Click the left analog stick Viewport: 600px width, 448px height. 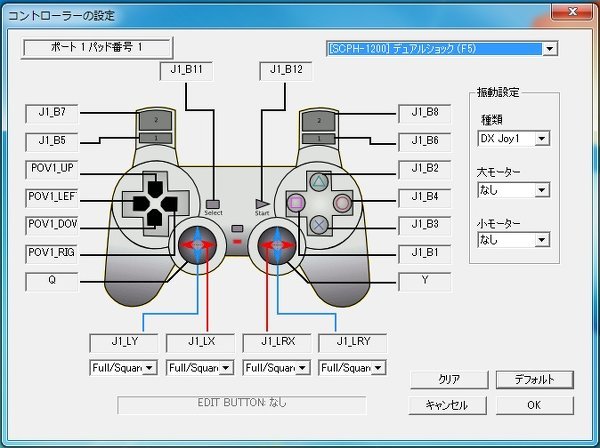[x=196, y=246]
